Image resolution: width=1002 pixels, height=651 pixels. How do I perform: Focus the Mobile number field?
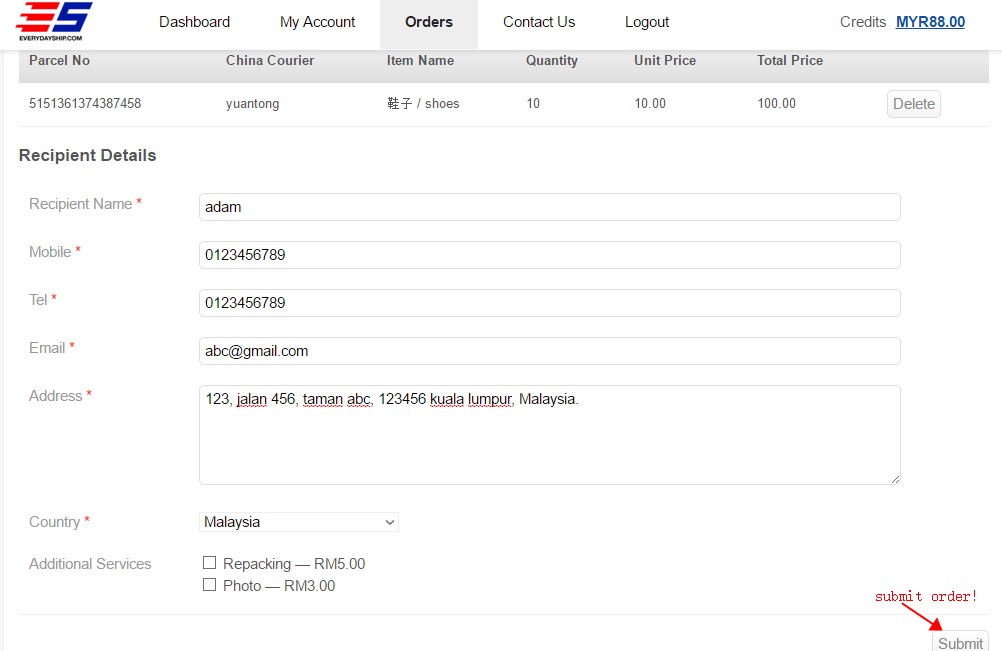pyautogui.click(x=549, y=255)
